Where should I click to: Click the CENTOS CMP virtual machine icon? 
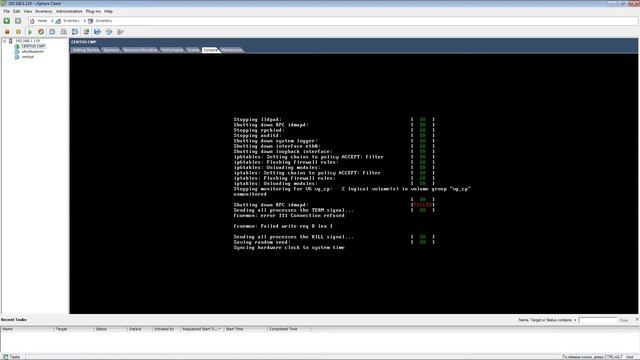[x=17, y=46]
